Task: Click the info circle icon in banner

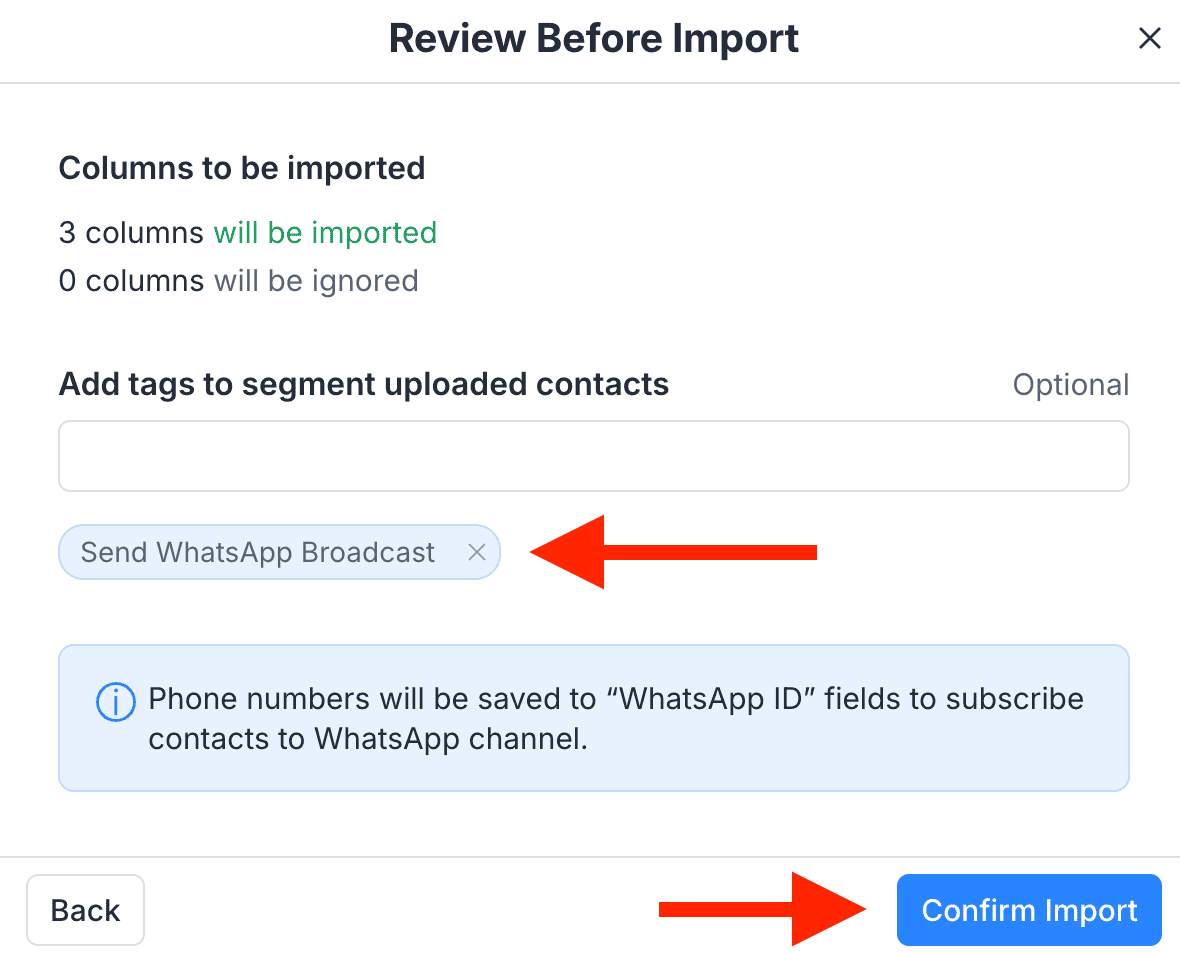Action: [115, 702]
